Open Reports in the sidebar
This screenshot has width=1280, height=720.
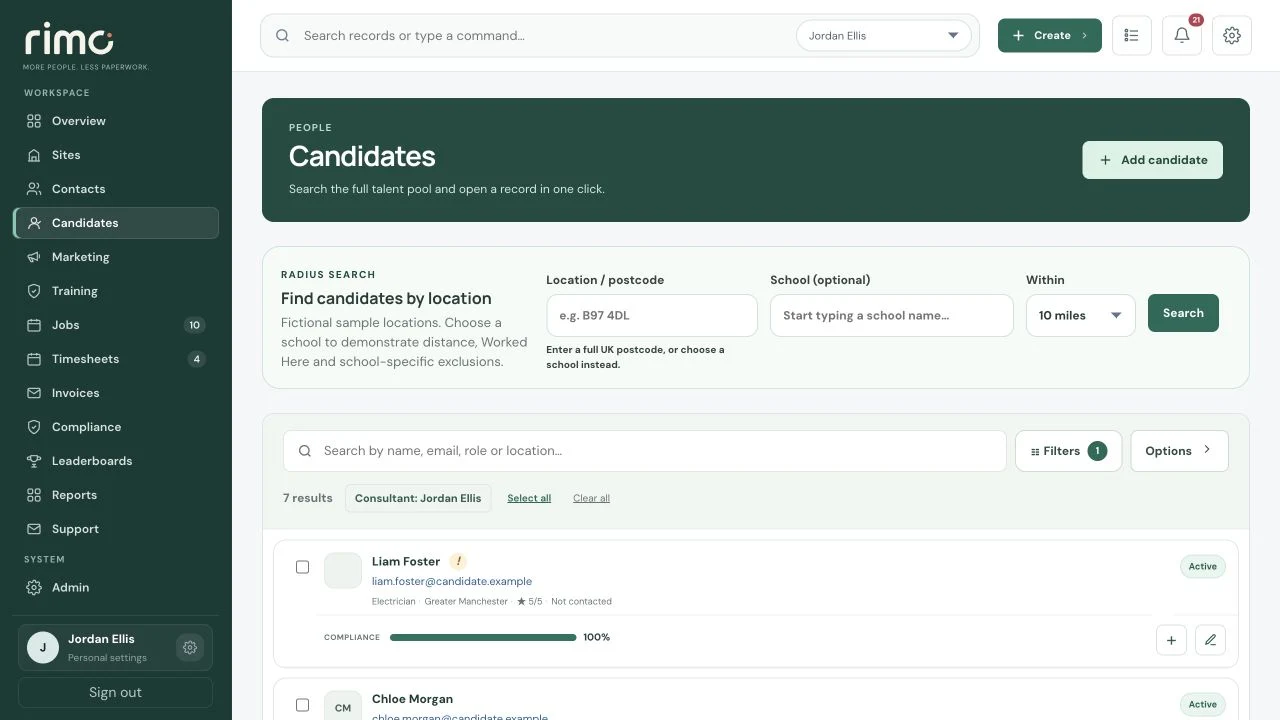tap(116, 495)
